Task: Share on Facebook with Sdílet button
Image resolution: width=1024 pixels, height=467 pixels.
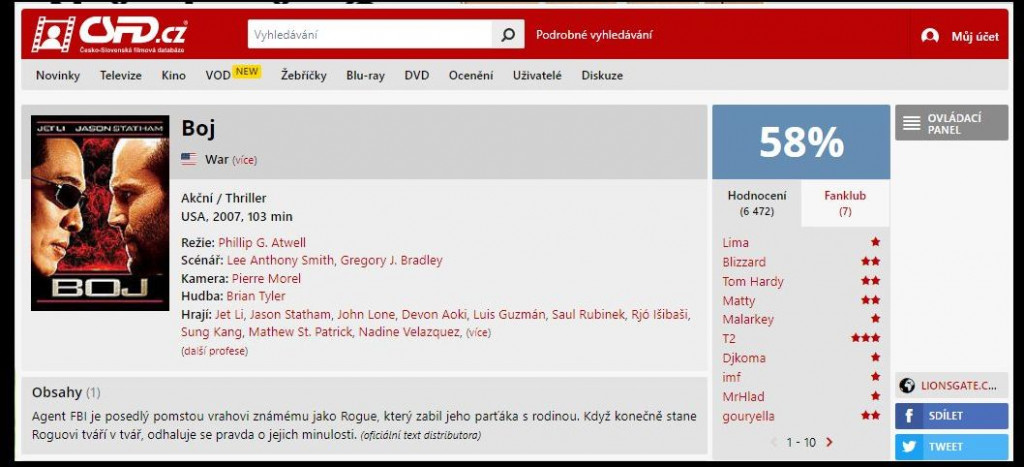Action: [952, 415]
